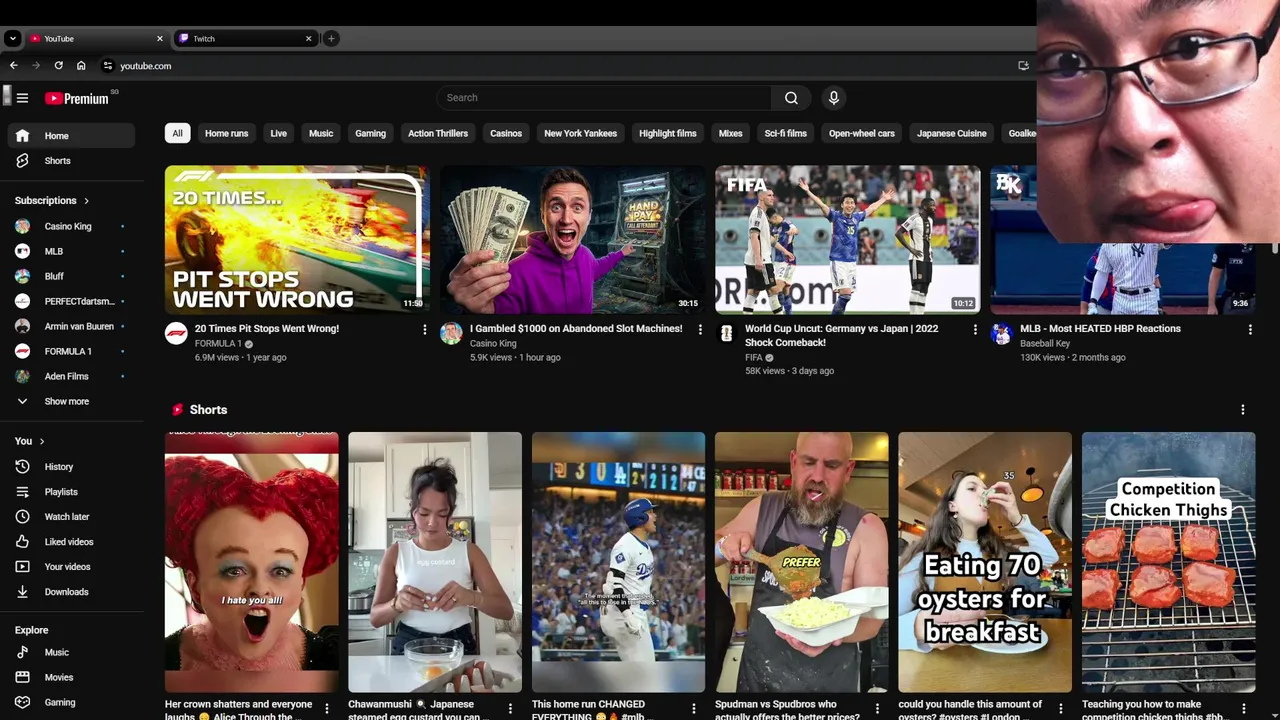Open Watch later list
Screen dimensions: 1280x720
click(x=70, y=517)
